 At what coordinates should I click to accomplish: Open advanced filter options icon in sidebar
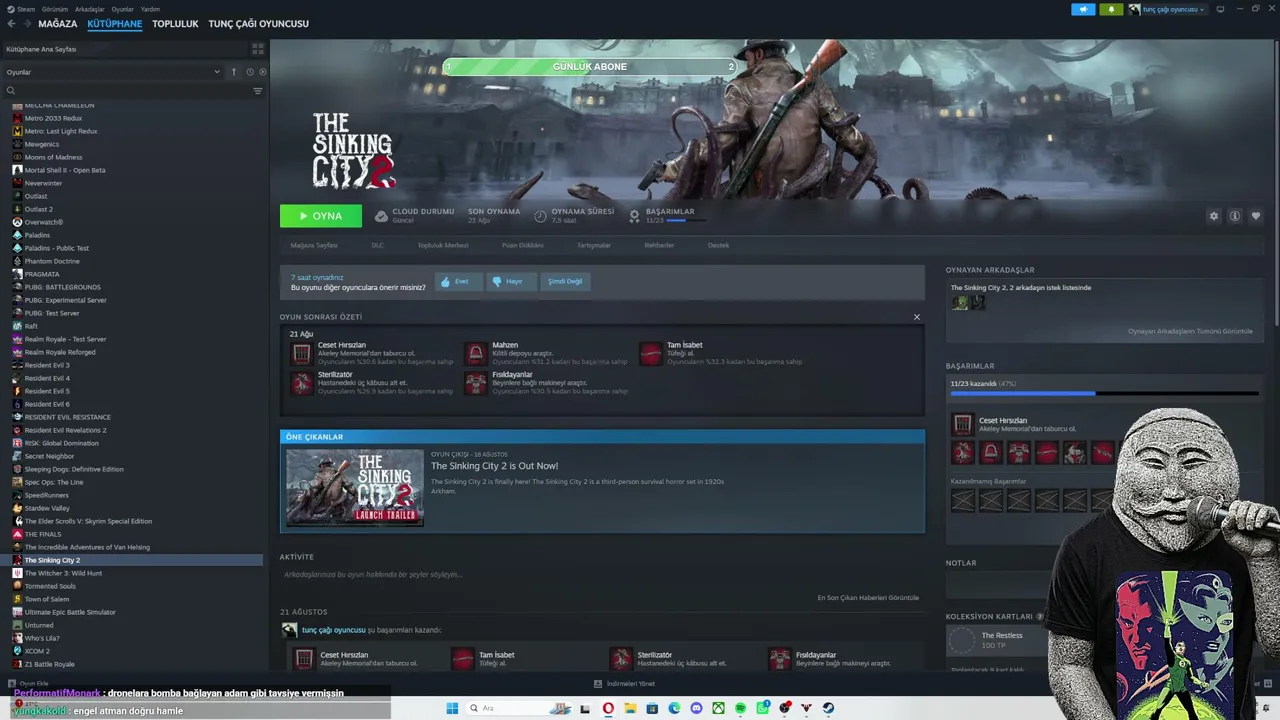[x=258, y=91]
